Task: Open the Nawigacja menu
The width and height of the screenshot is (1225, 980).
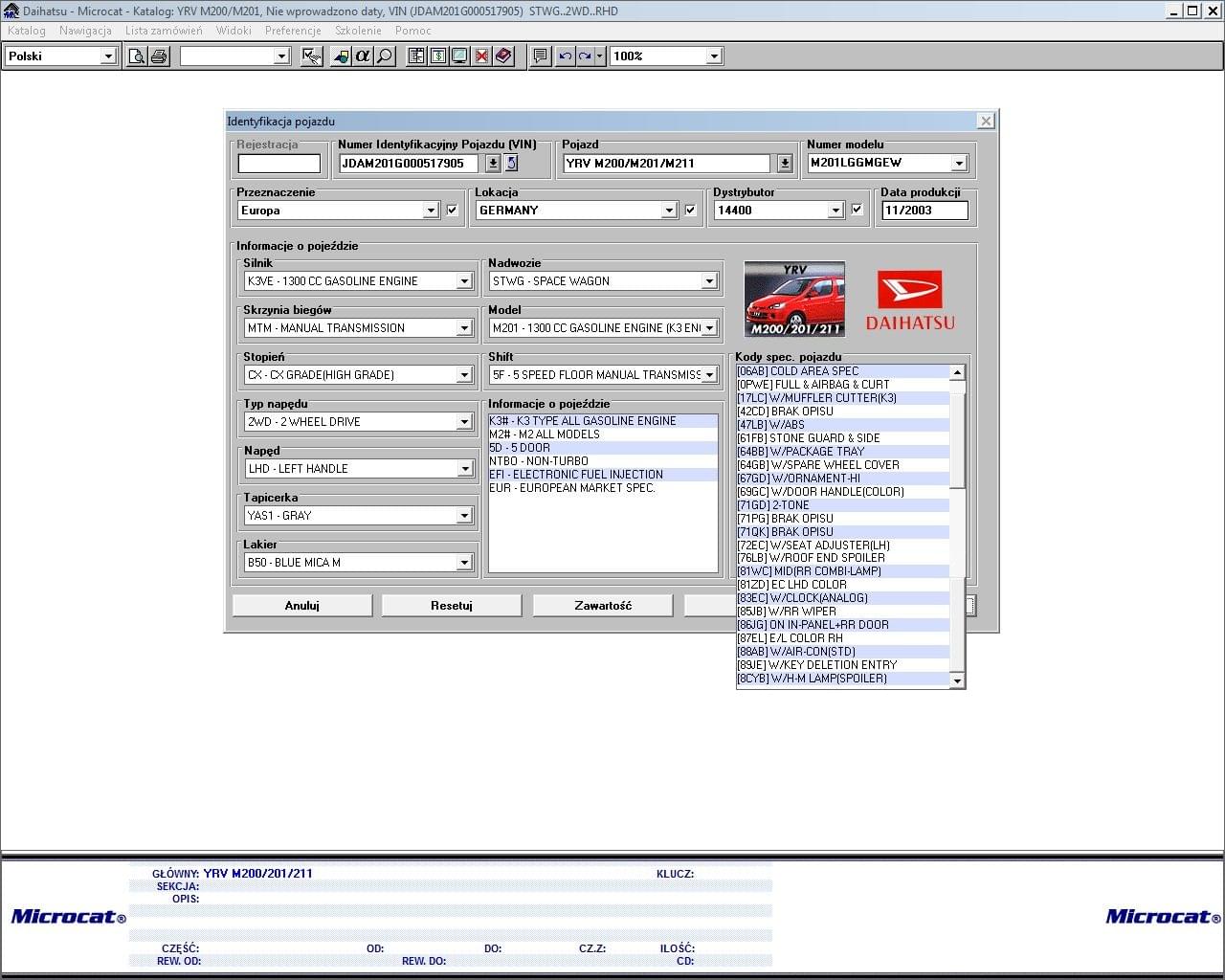Action: point(85,31)
